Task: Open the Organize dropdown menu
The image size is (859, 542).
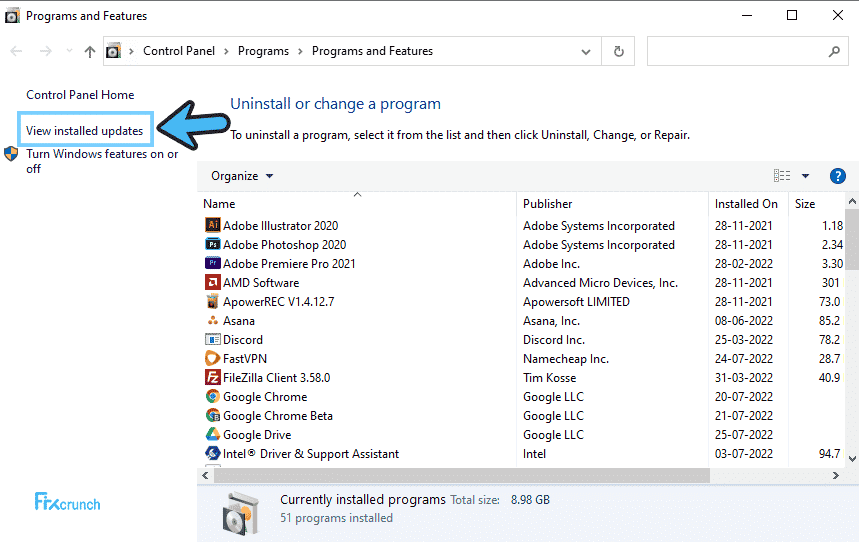Action: click(x=242, y=176)
